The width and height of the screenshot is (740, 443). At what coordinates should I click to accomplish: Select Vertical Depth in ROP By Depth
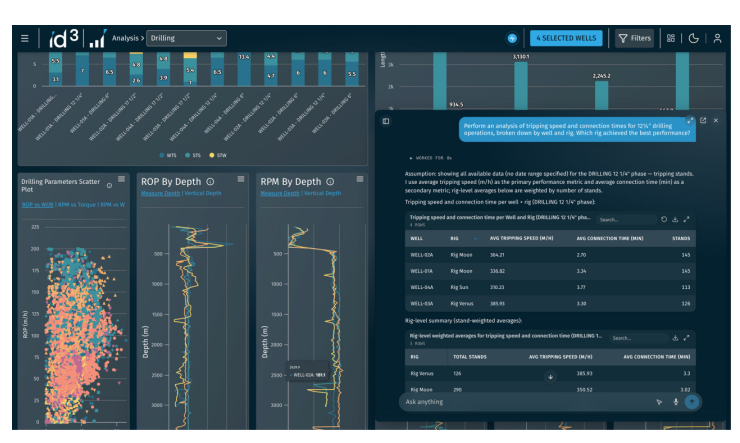point(203,193)
